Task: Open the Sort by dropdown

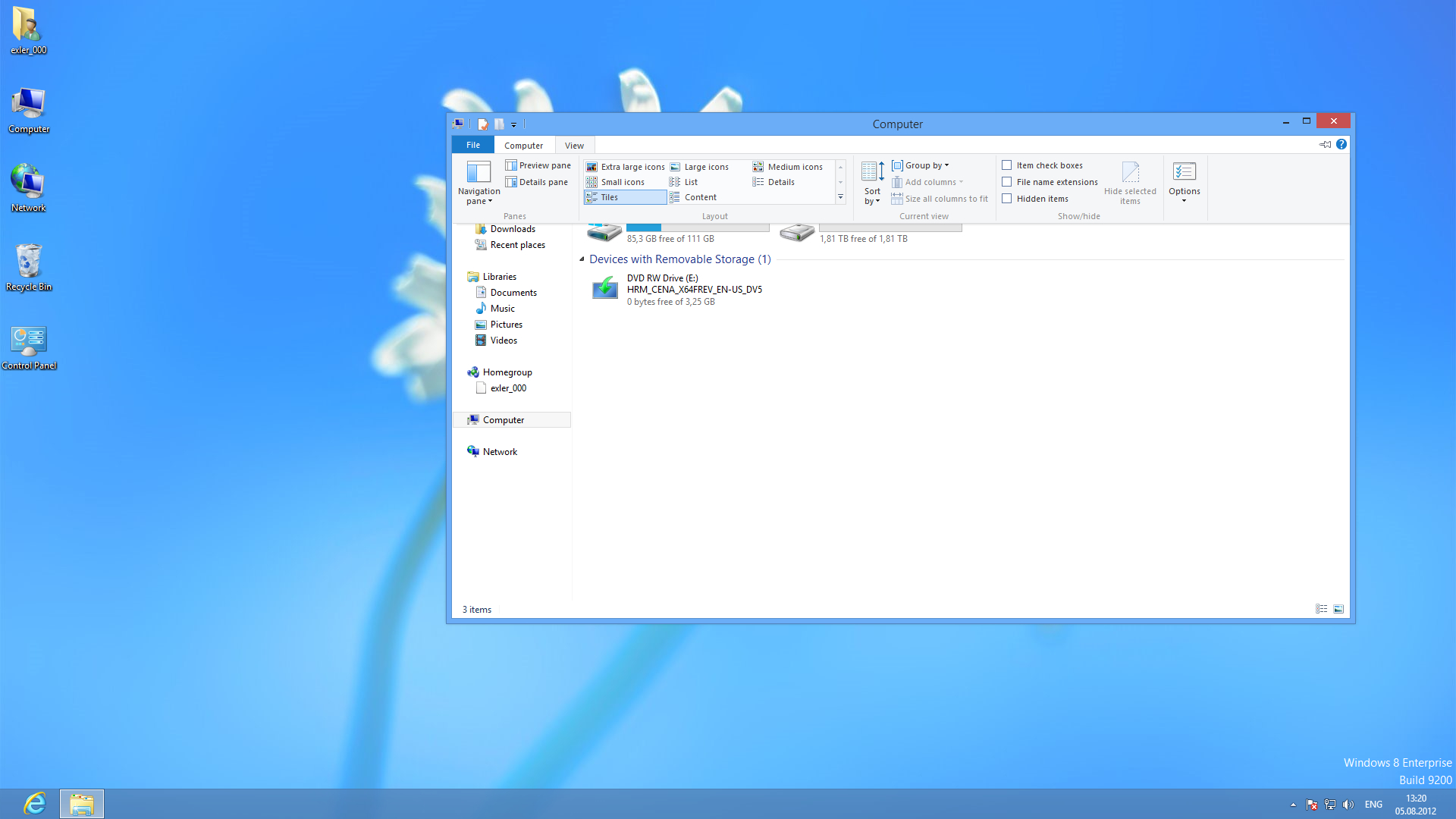Action: pyautogui.click(x=872, y=184)
